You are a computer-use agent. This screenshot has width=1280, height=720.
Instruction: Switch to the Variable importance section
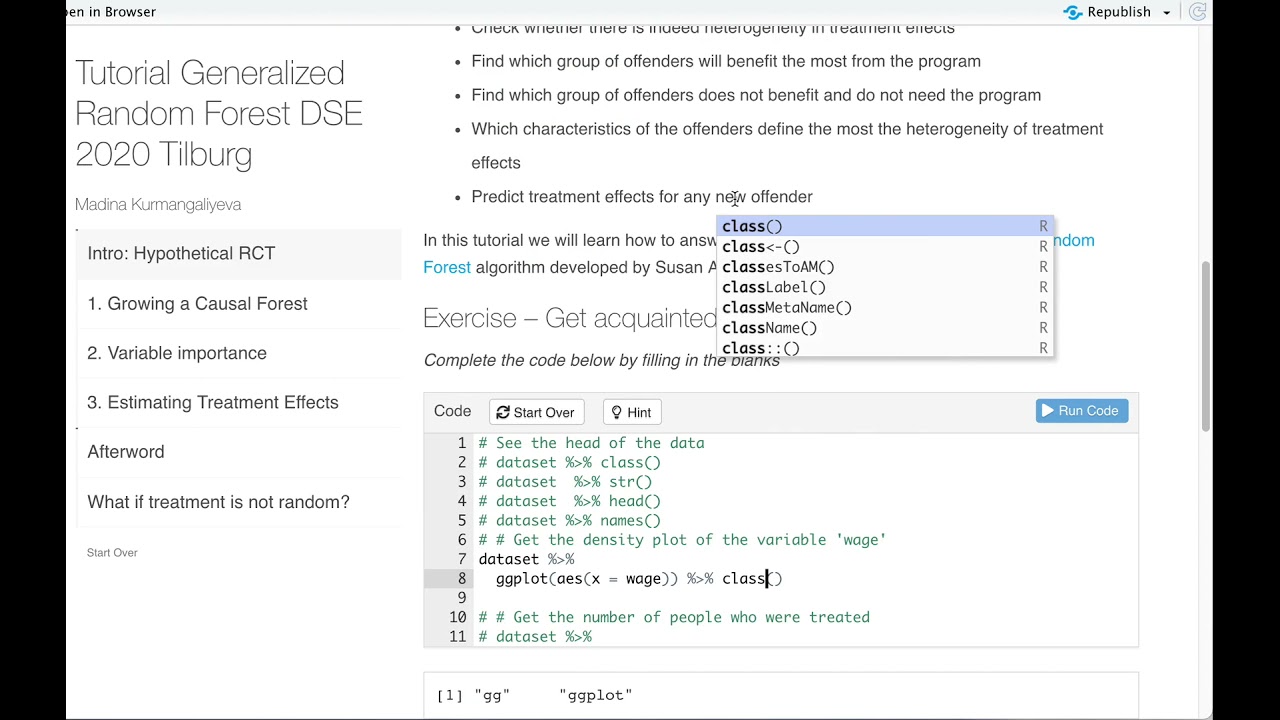point(177,353)
